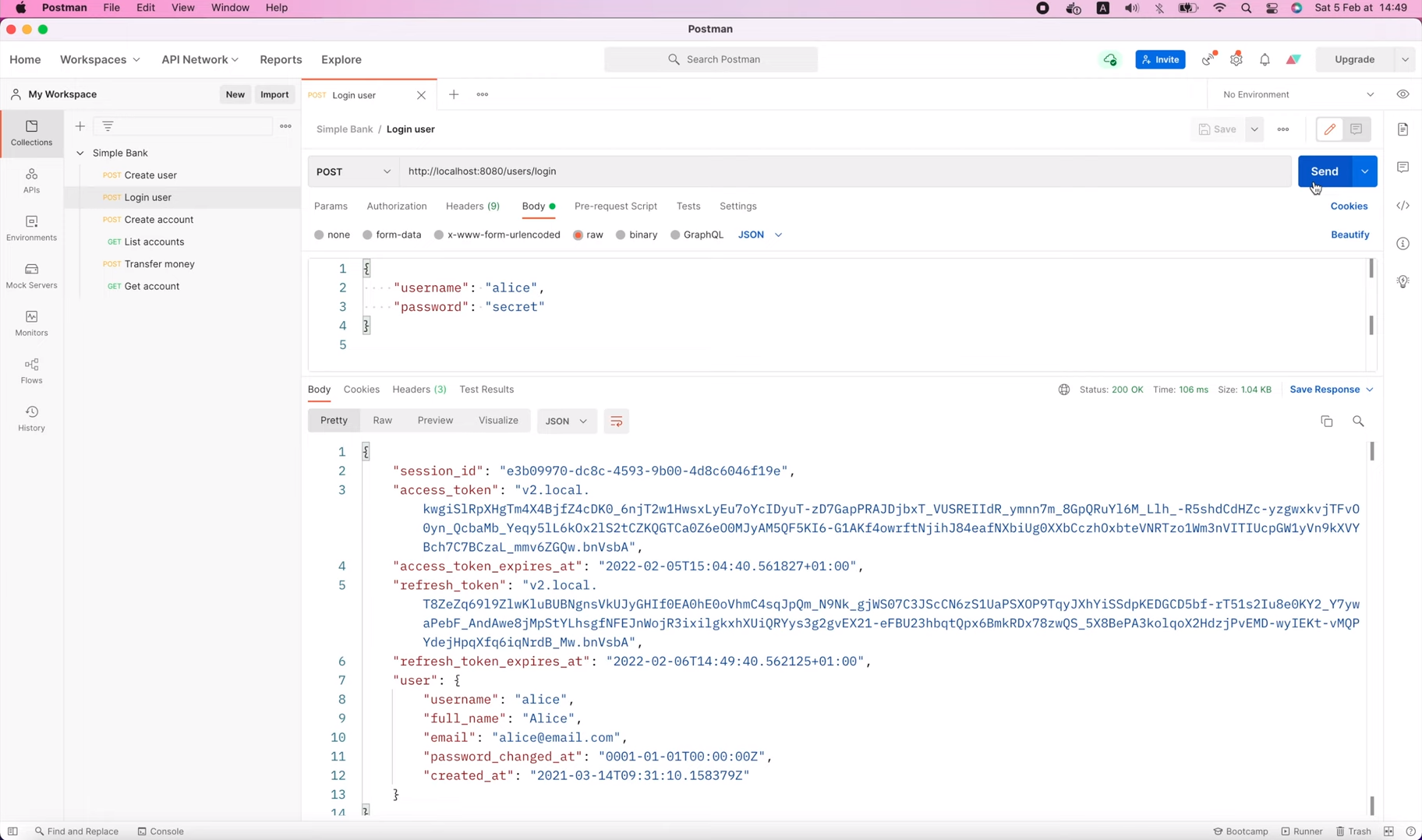Click the Import button

[274, 94]
